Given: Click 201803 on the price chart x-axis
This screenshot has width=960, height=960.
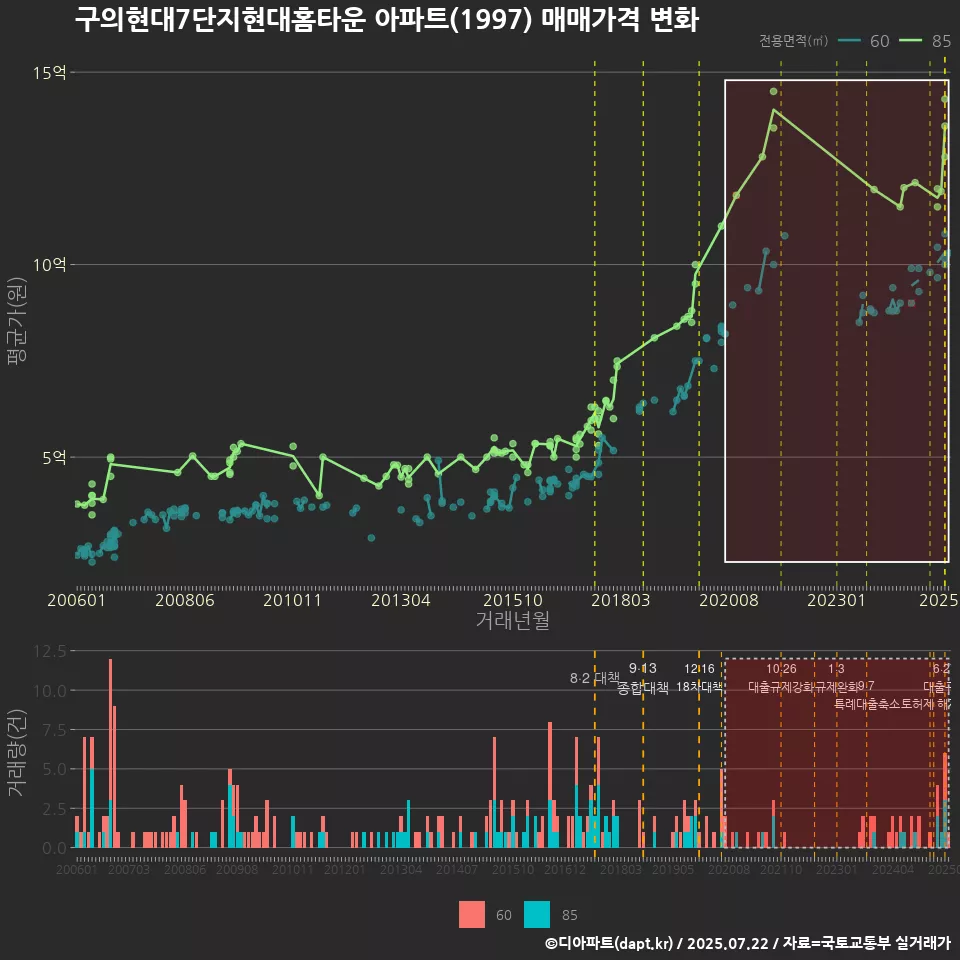Looking at the screenshot, I should [x=620, y=600].
